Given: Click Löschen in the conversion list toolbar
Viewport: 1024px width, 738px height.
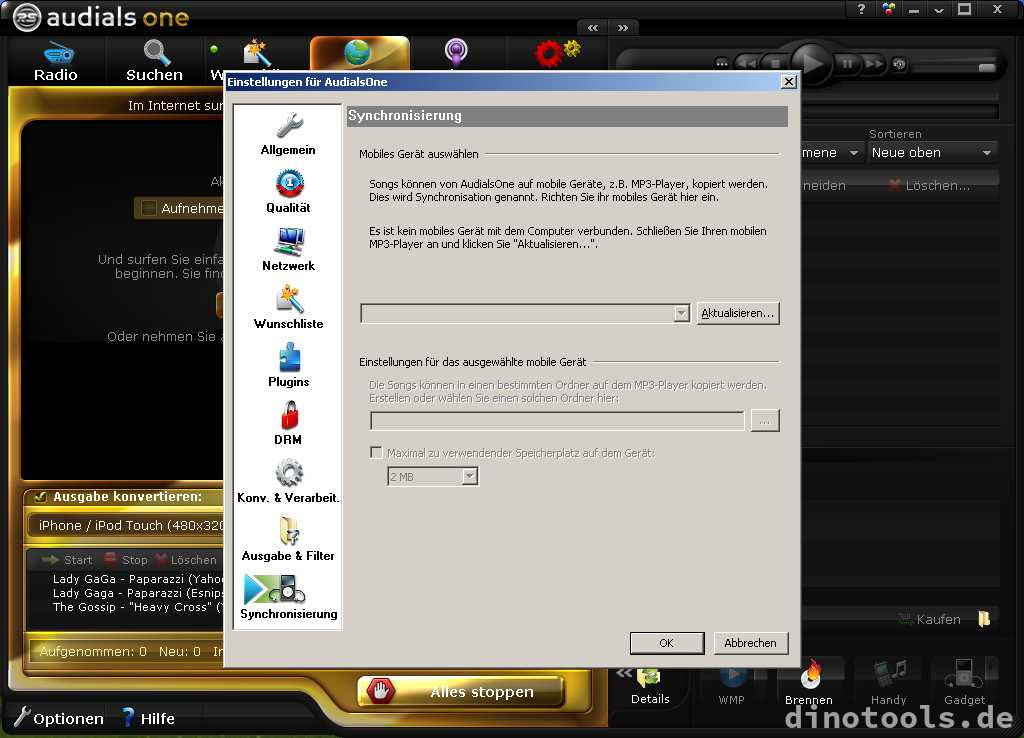Looking at the screenshot, I should click(x=185, y=560).
